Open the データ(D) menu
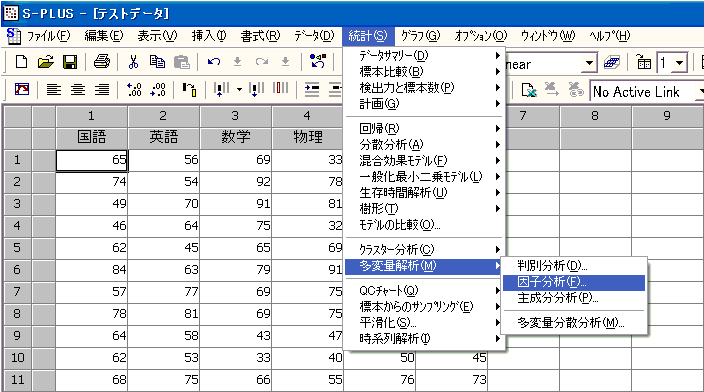This screenshot has height=392, width=704. [314, 35]
